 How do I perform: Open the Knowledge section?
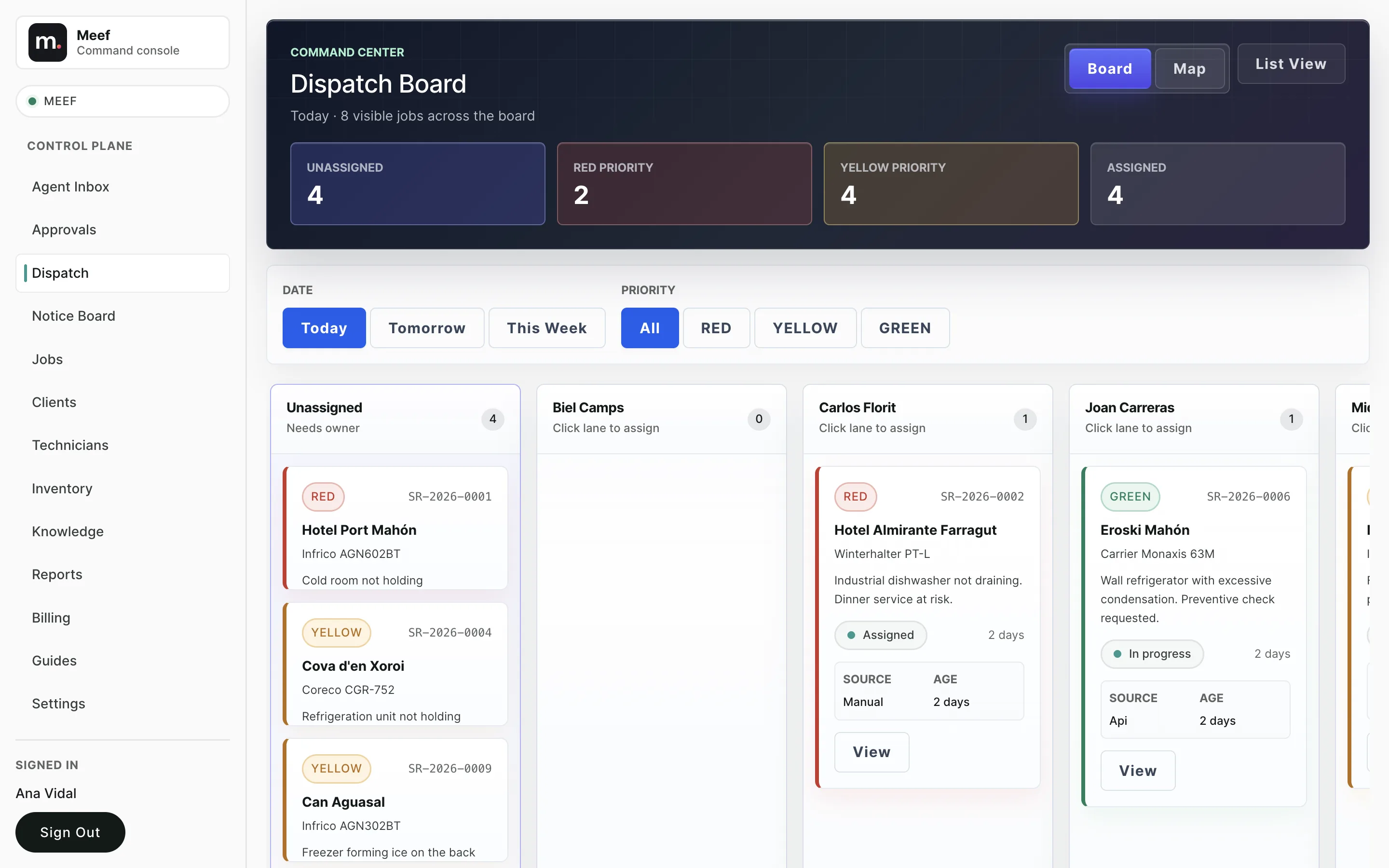(x=122, y=531)
